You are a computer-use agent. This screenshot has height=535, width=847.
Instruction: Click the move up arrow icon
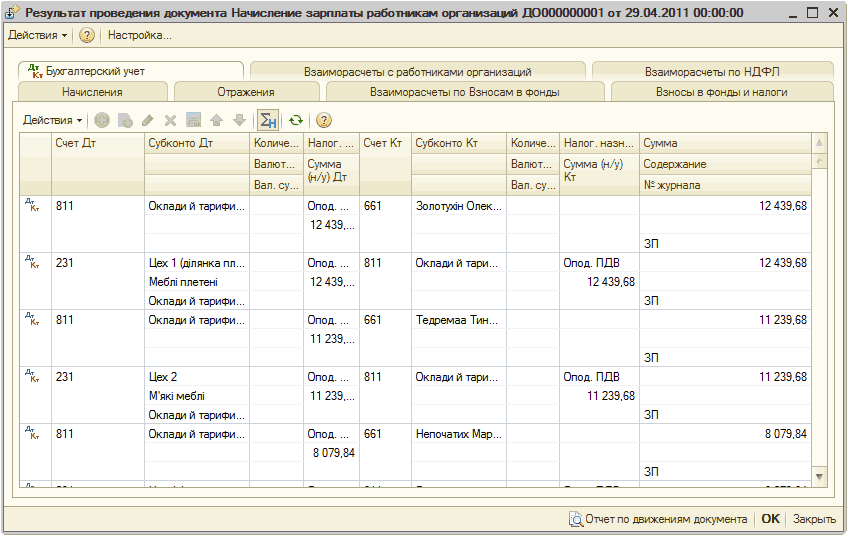pos(217,120)
